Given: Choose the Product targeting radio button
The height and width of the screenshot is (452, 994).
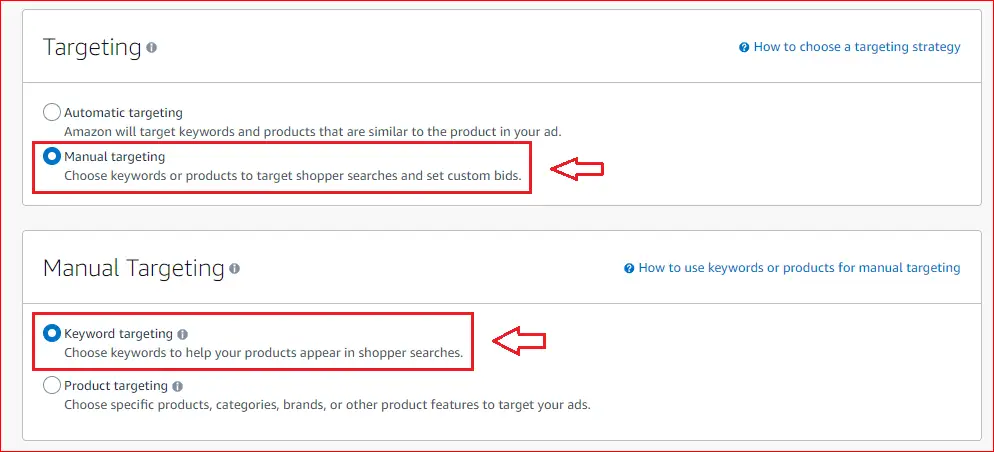Looking at the screenshot, I should coord(51,385).
